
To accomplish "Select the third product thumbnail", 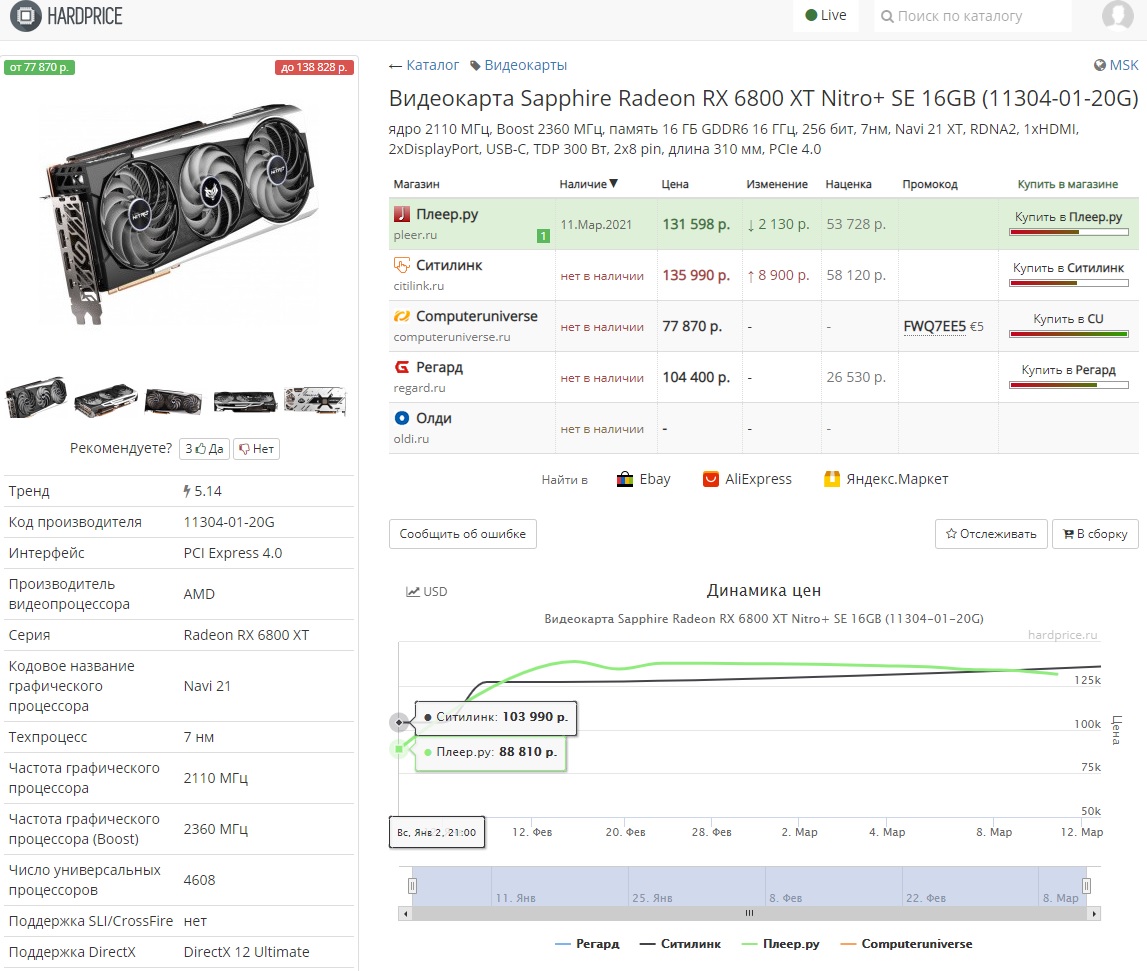I will click(x=173, y=401).
